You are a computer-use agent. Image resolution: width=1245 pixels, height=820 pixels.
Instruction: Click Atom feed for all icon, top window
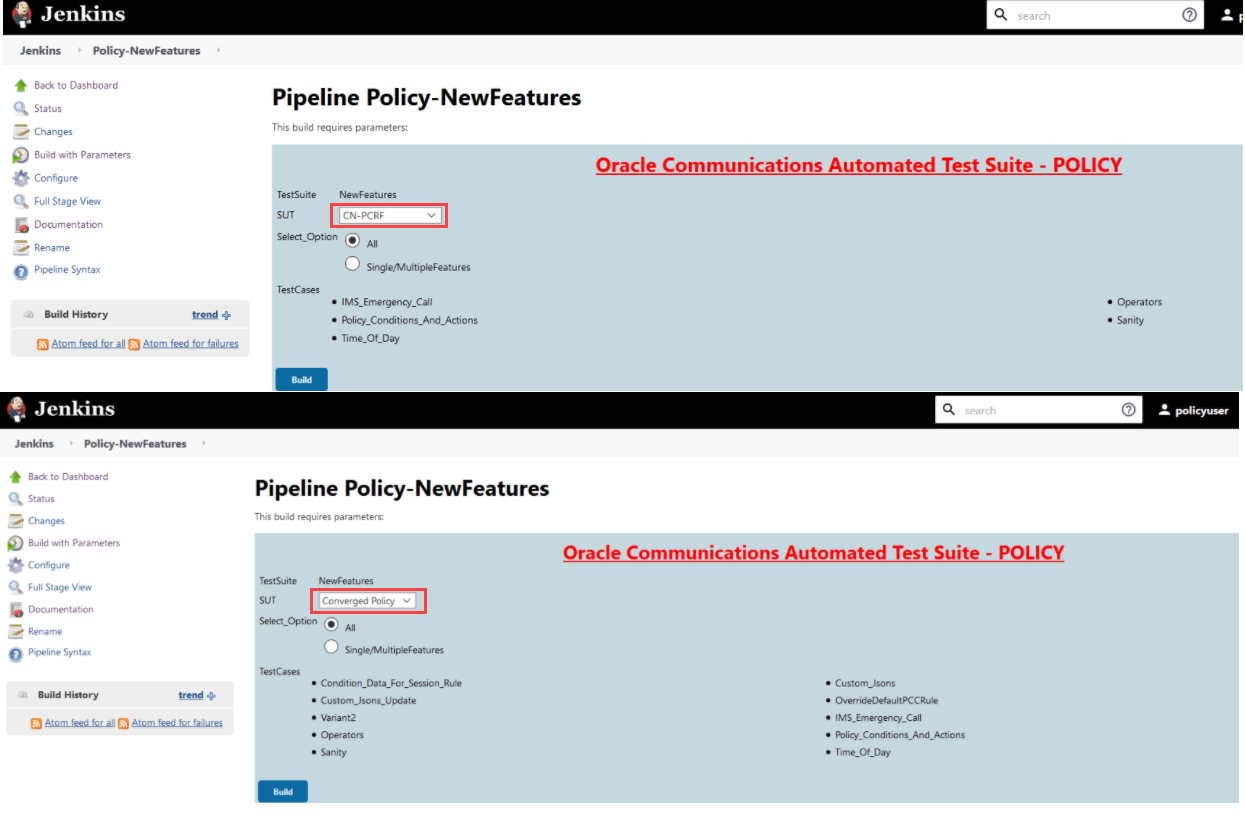[x=43, y=344]
